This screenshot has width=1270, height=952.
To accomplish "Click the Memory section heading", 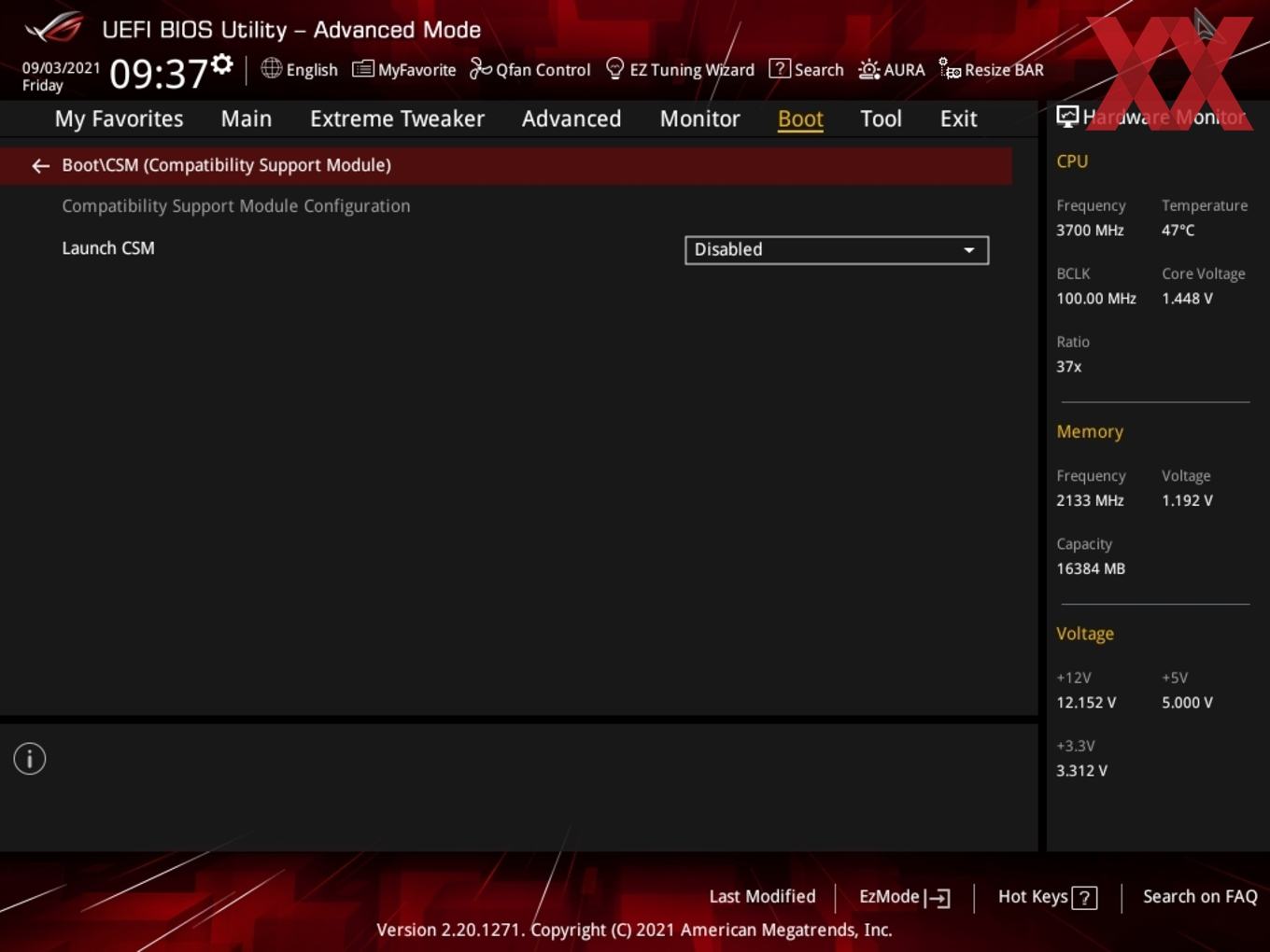I will [x=1090, y=432].
